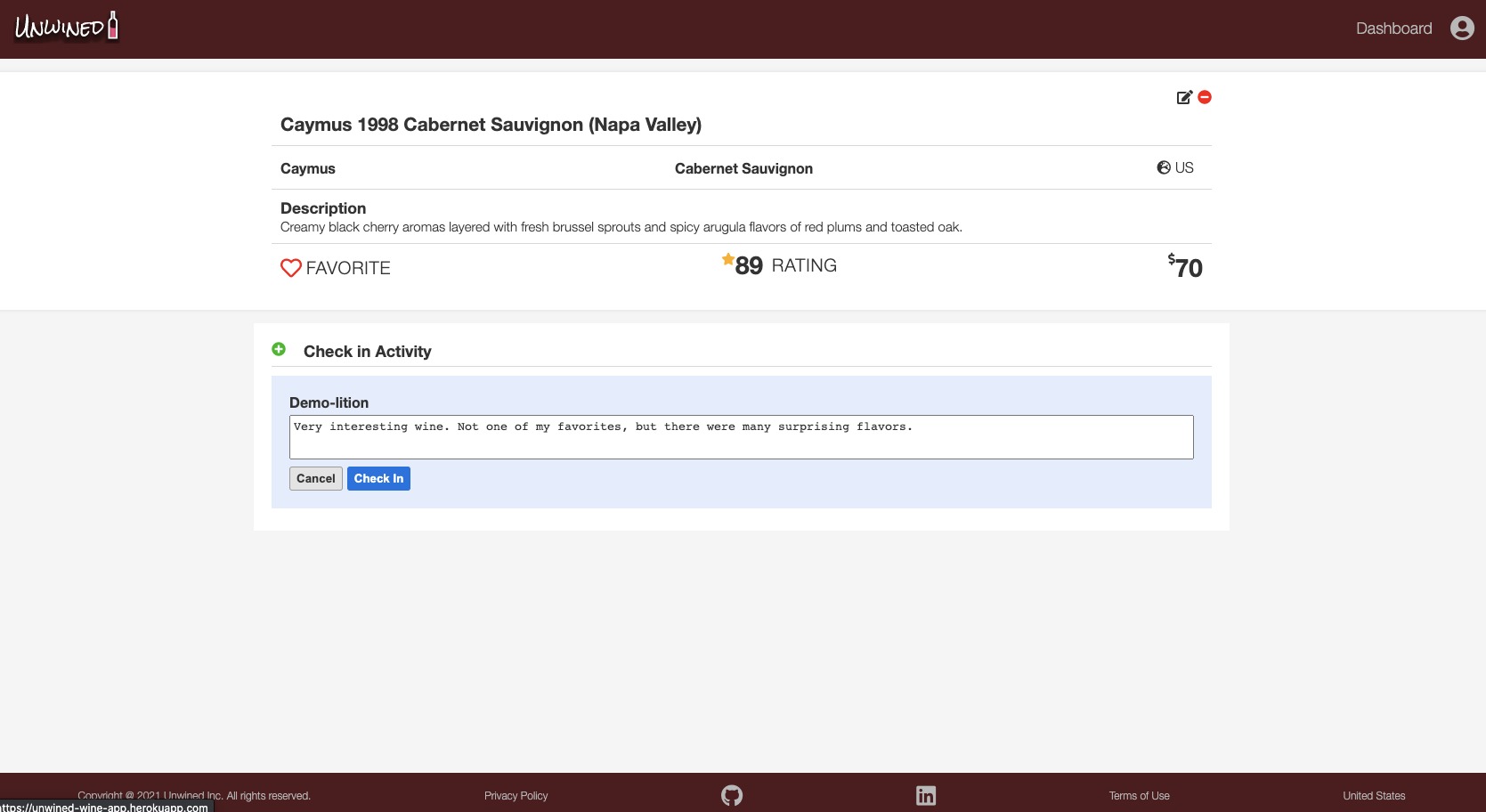
Task: Click United States in footer
Action: [1374, 796]
